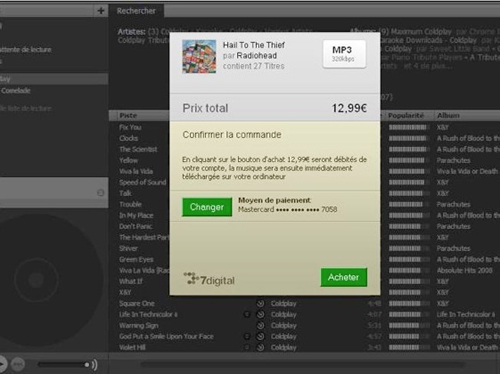This screenshot has height=374, width=500.
Task: Click popularity bar in Fix You row
Action: click(409, 127)
